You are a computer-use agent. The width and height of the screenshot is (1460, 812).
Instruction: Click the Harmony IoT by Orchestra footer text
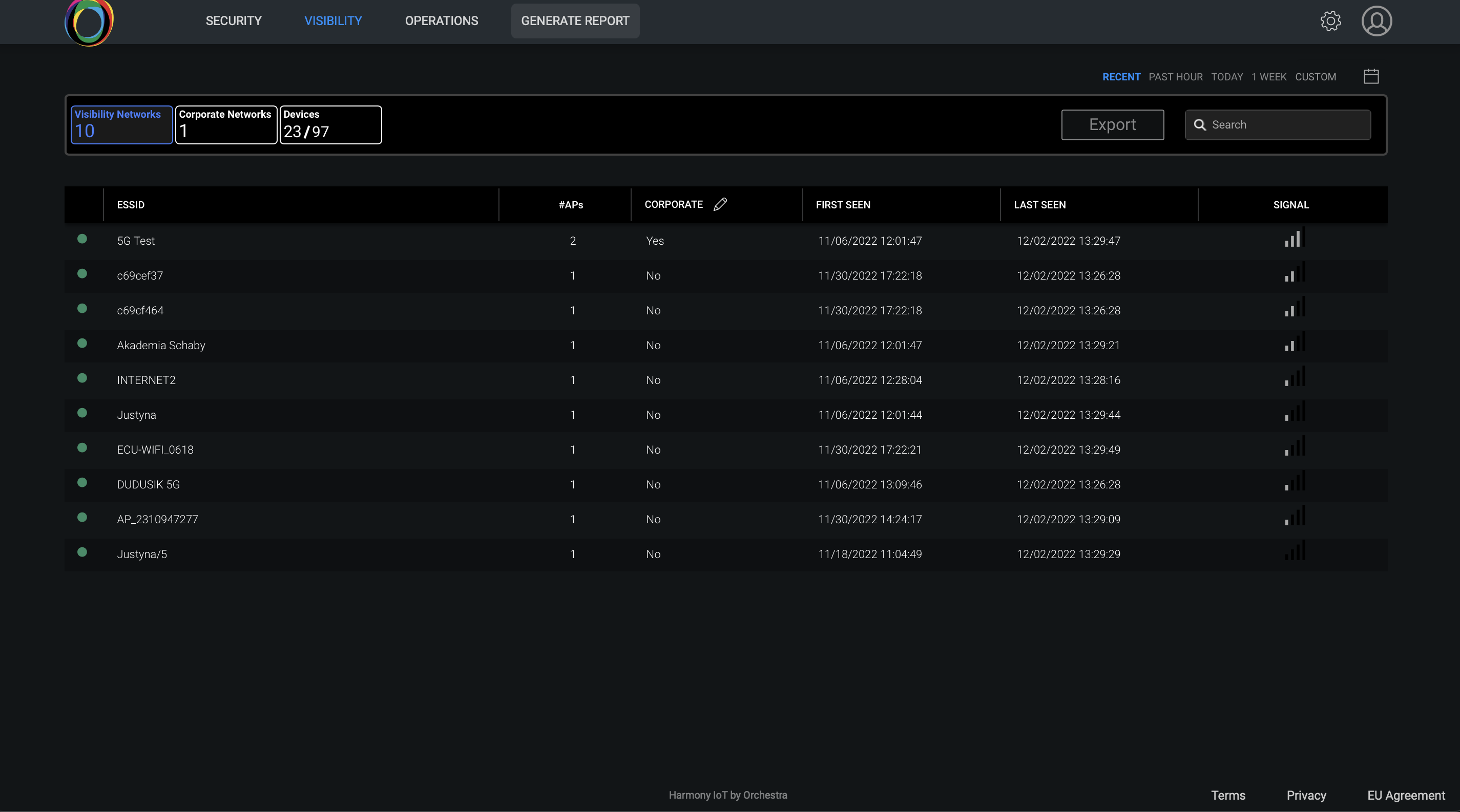coord(728,795)
